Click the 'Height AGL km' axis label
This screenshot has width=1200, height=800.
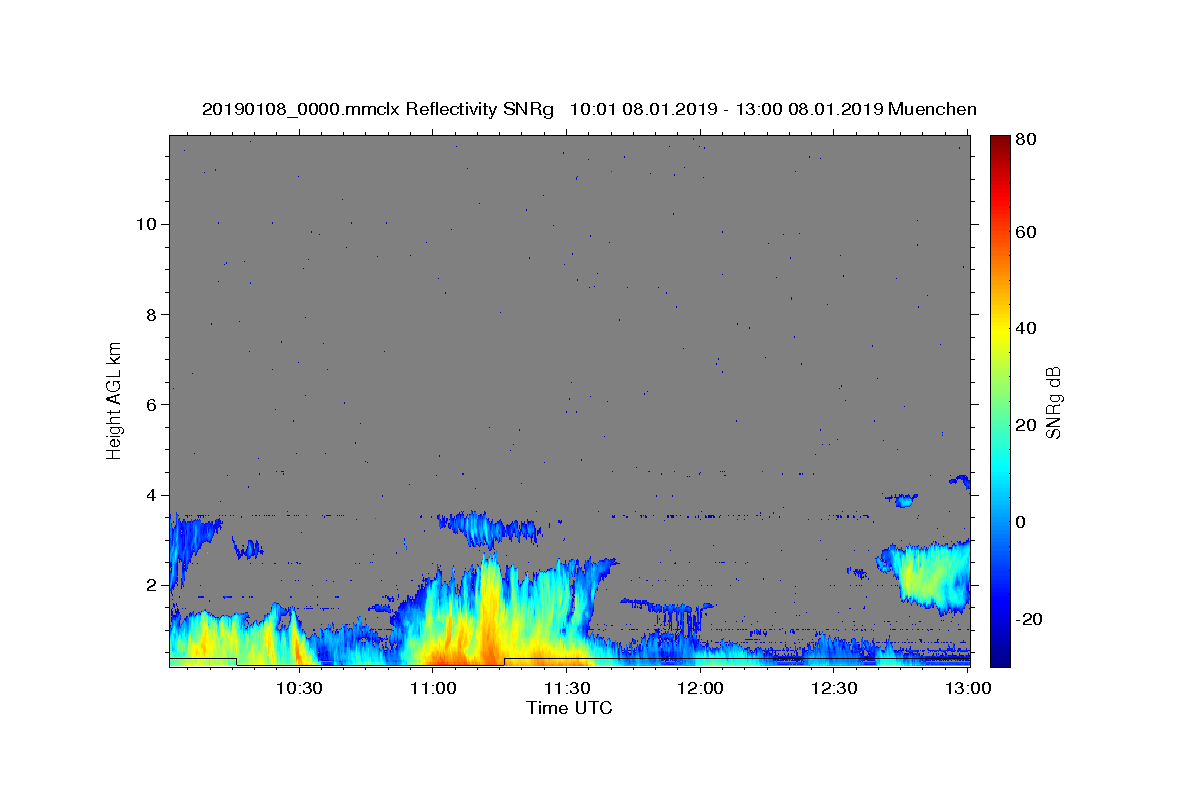point(114,399)
